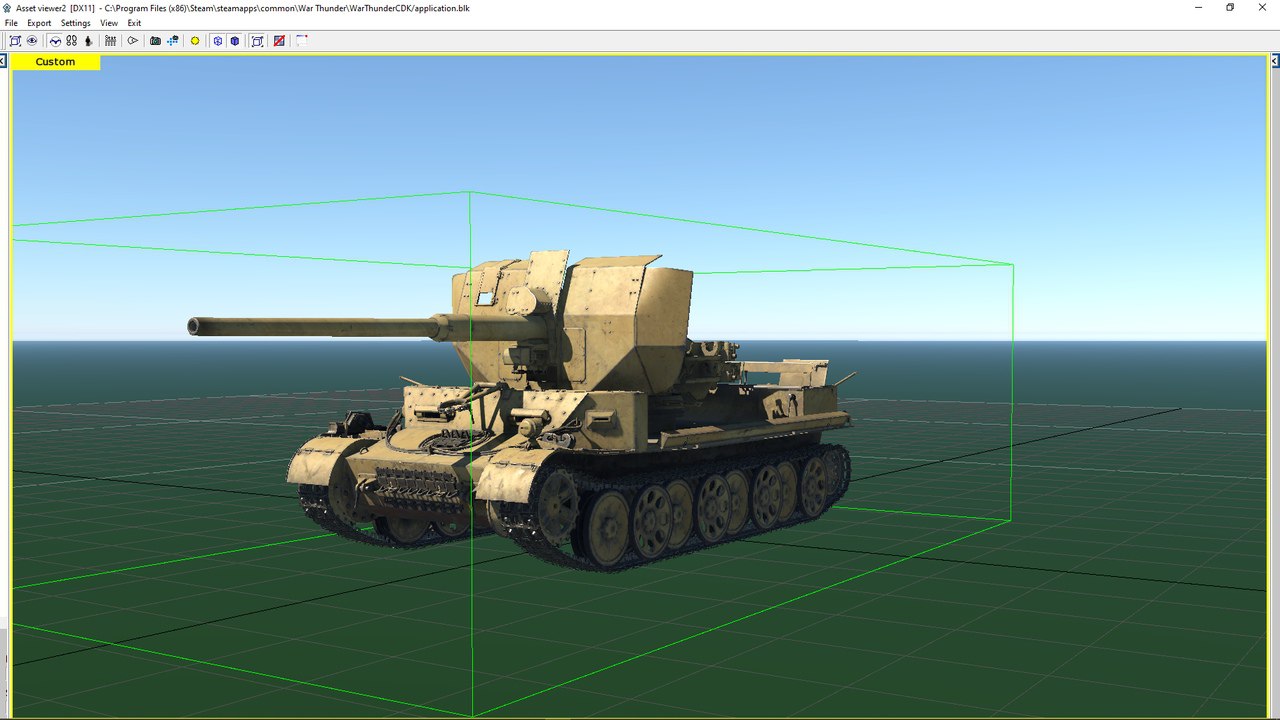
Task: Click the red-slashed square icon
Action: [279, 41]
